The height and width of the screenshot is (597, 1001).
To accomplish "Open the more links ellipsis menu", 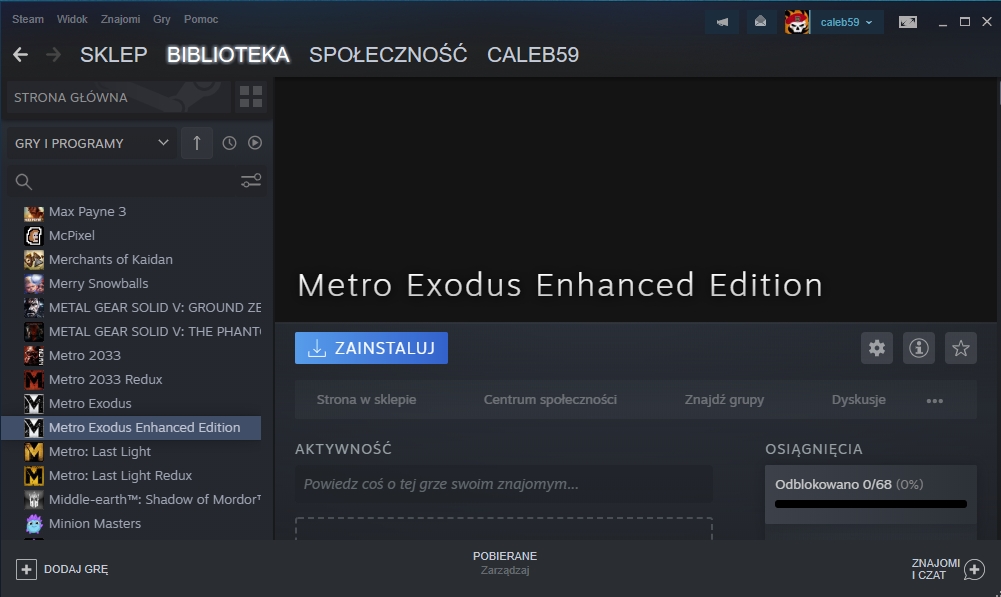I will pyautogui.click(x=935, y=400).
